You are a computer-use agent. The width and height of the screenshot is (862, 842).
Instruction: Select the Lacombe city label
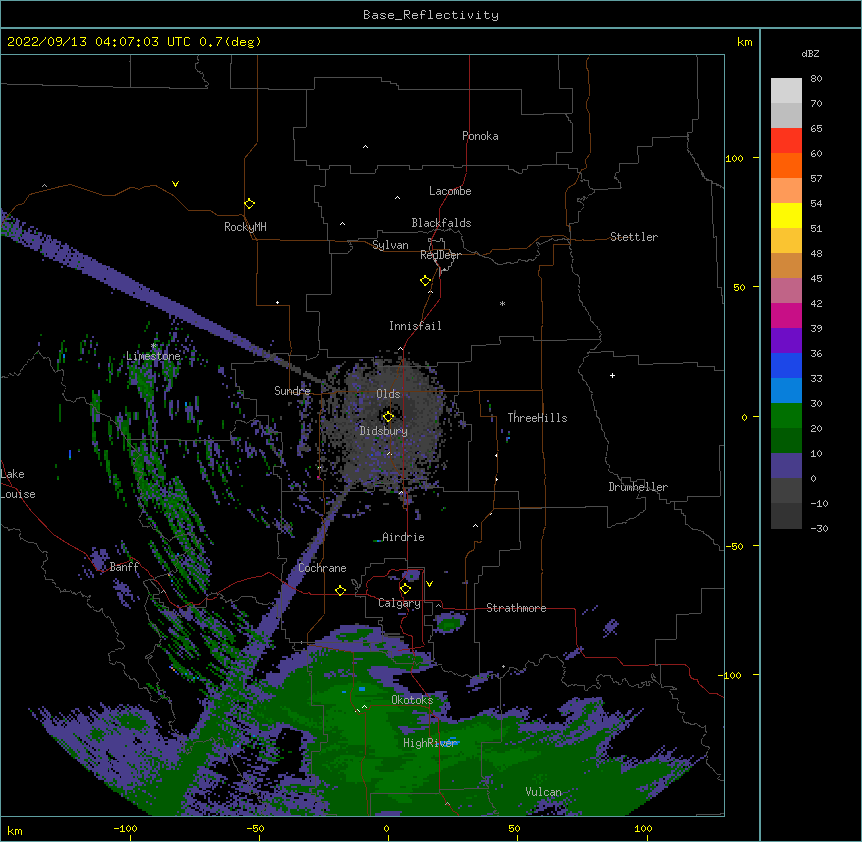(450, 191)
